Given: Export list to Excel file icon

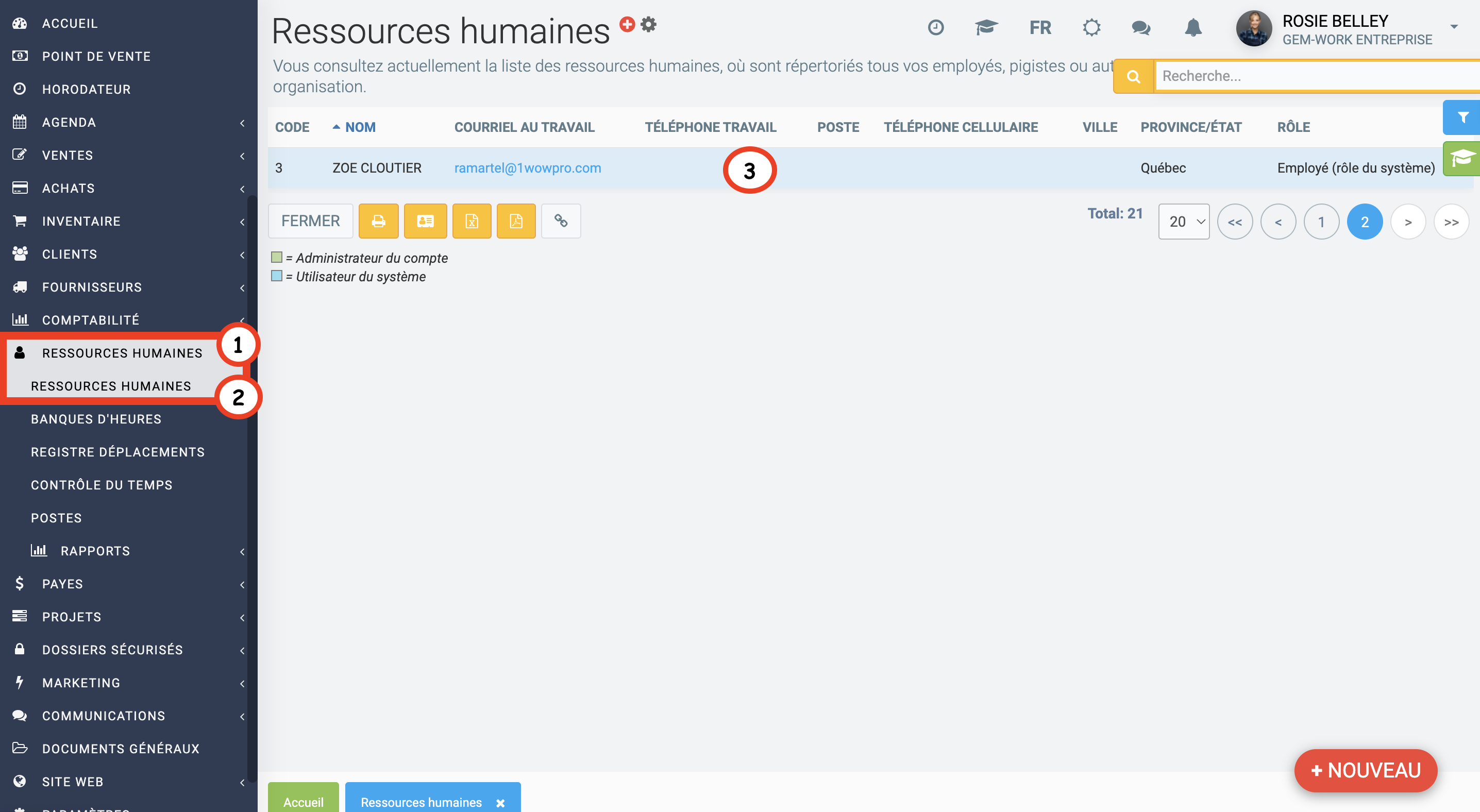Looking at the screenshot, I should [x=471, y=221].
